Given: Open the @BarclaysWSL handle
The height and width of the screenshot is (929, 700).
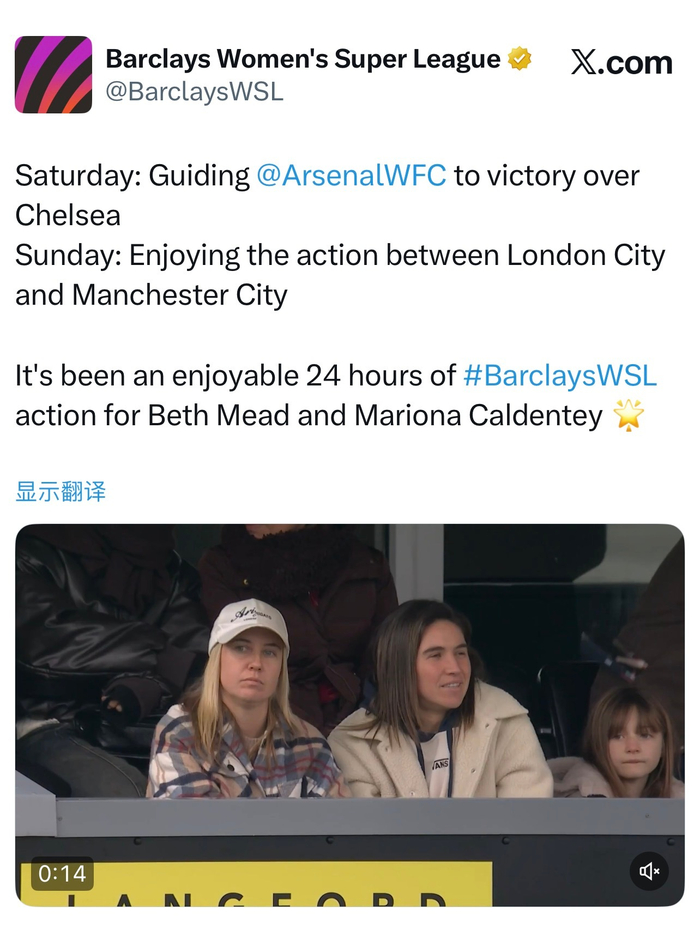Looking at the screenshot, I should (194, 91).
